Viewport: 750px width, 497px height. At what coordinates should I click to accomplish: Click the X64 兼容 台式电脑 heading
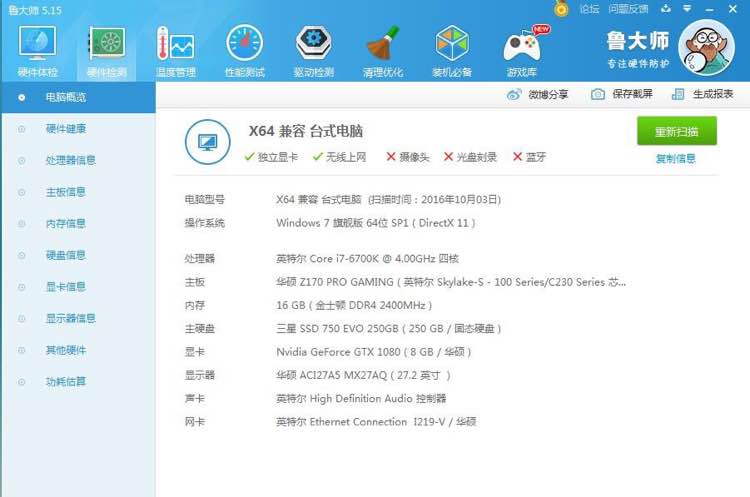coord(305,131)
